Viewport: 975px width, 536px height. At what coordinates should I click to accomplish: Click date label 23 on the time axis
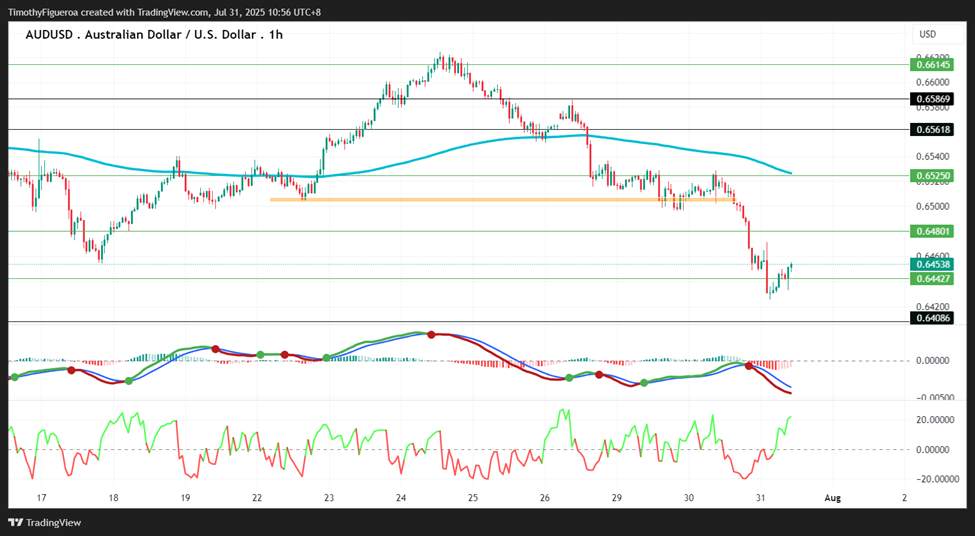(x=329, y=498)
